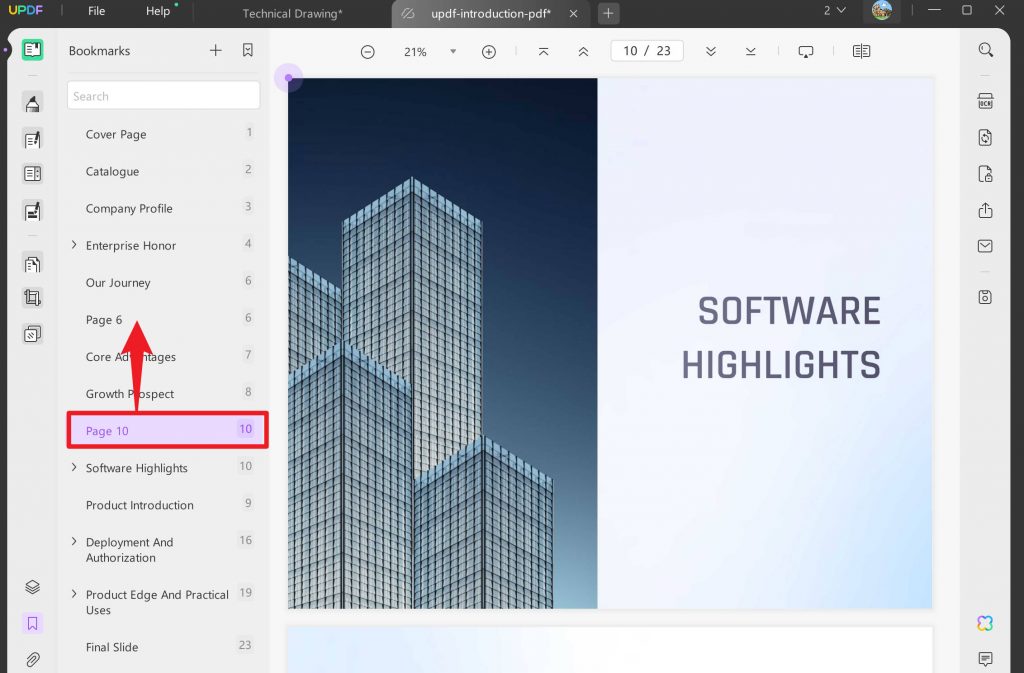Start slideshow presentation mode
This screenshot has width=1024, height=673.
[x=806, y=52]
